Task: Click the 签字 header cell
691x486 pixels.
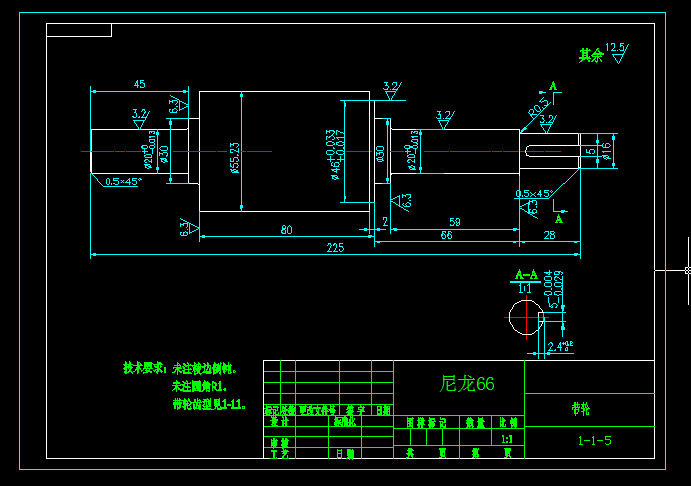Action: pos(355,411)
